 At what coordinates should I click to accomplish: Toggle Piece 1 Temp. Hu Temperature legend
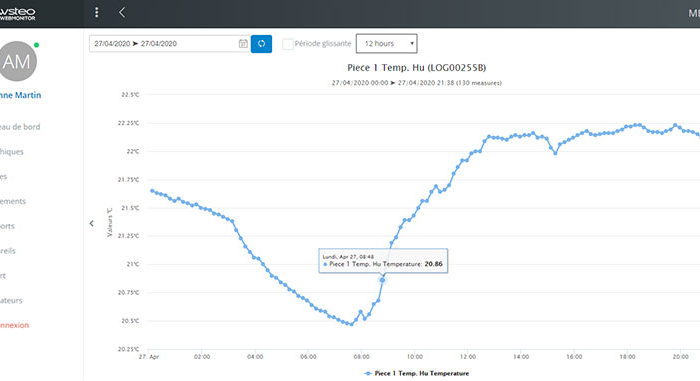417,373
